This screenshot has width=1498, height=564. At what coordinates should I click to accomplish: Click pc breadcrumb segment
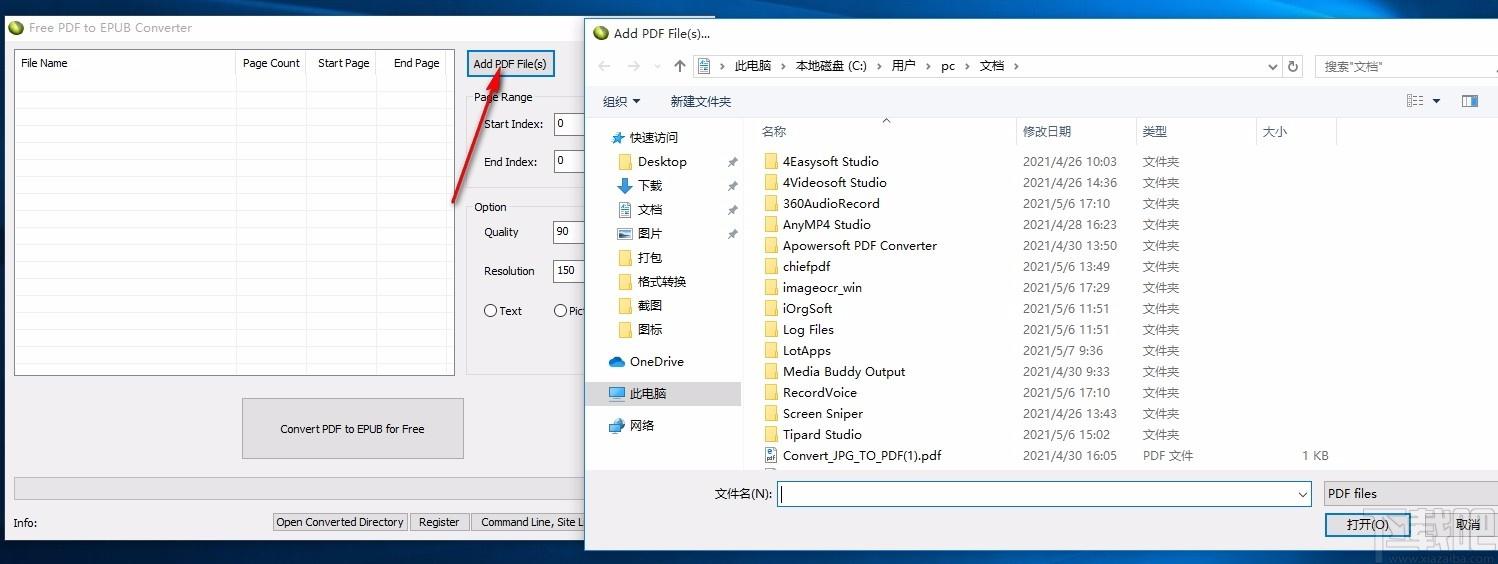[948, 66]
